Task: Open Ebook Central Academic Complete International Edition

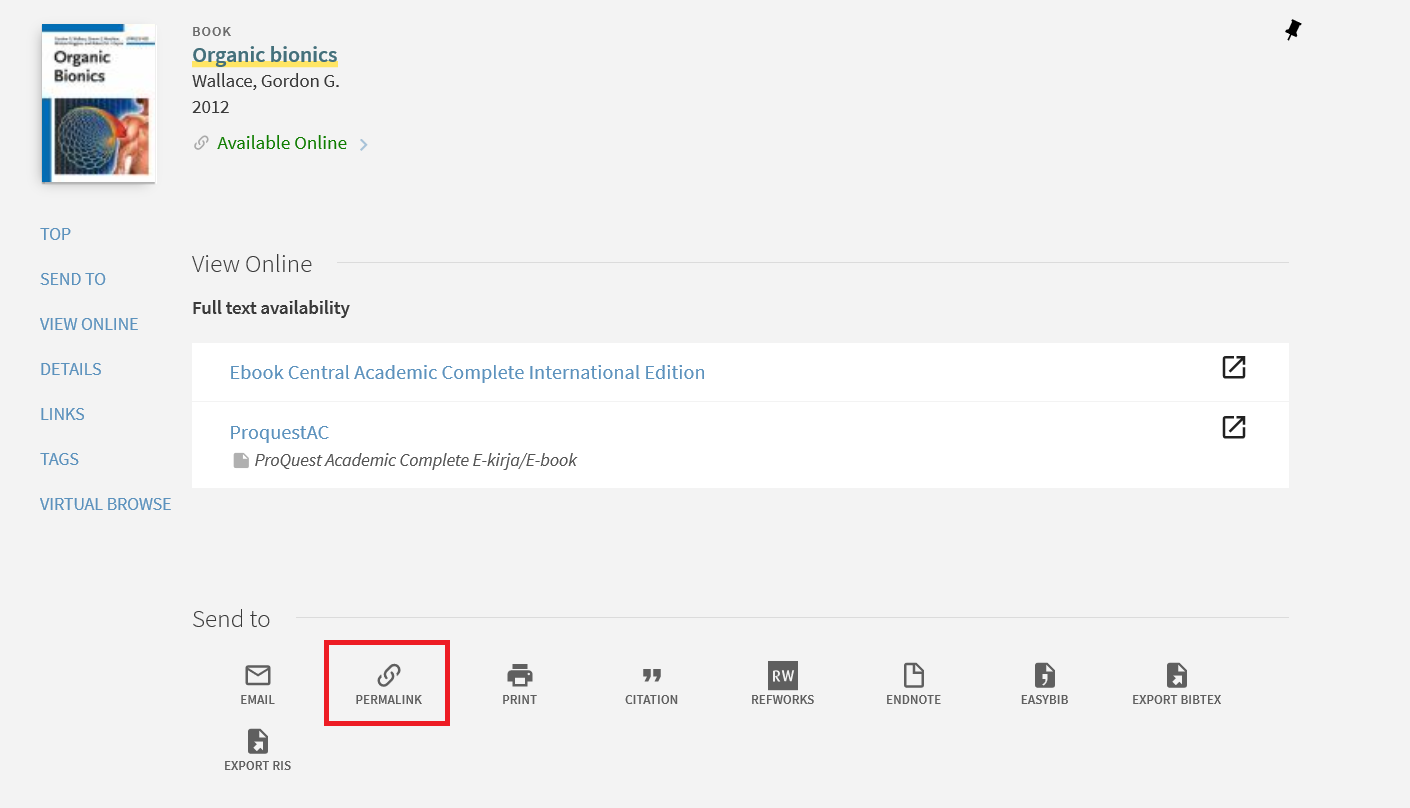Action: coord(467,372)
